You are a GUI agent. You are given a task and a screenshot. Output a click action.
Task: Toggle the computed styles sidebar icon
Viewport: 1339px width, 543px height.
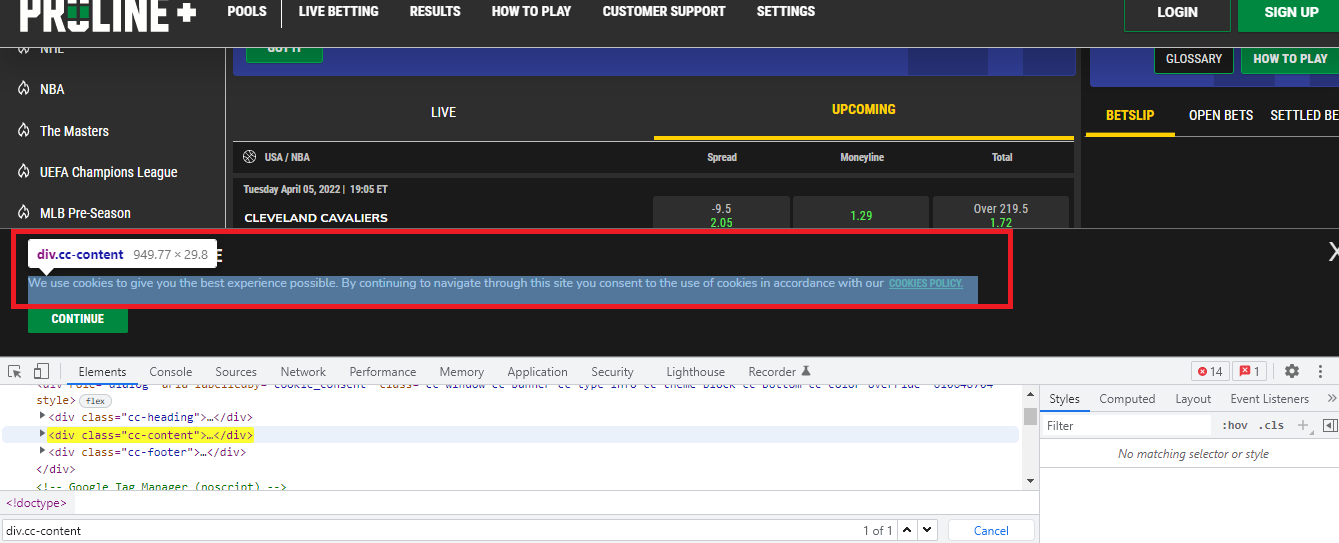pos(1329,425)
